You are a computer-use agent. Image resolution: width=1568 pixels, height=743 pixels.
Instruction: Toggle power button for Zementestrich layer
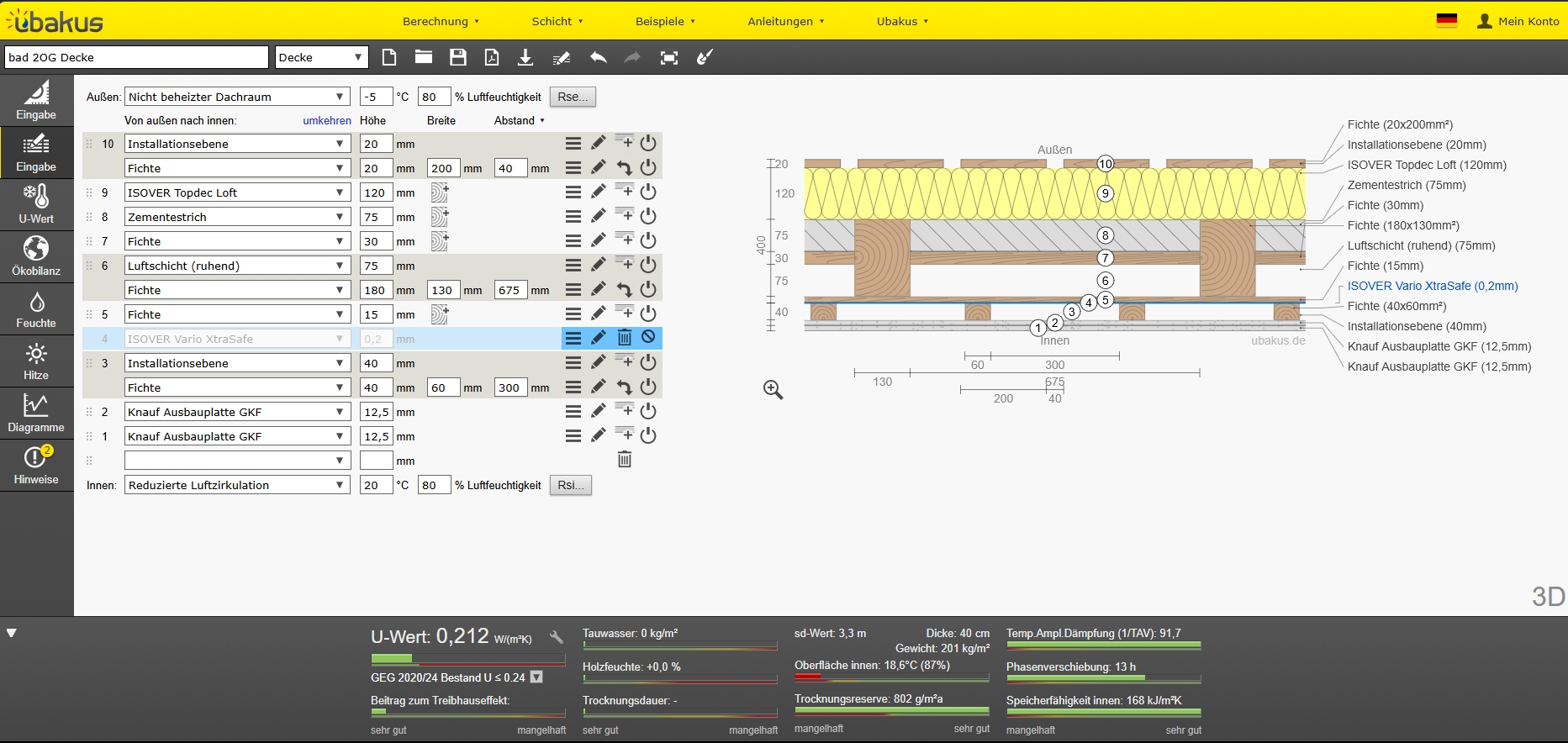pyautogui.click(x=648, y=216)
